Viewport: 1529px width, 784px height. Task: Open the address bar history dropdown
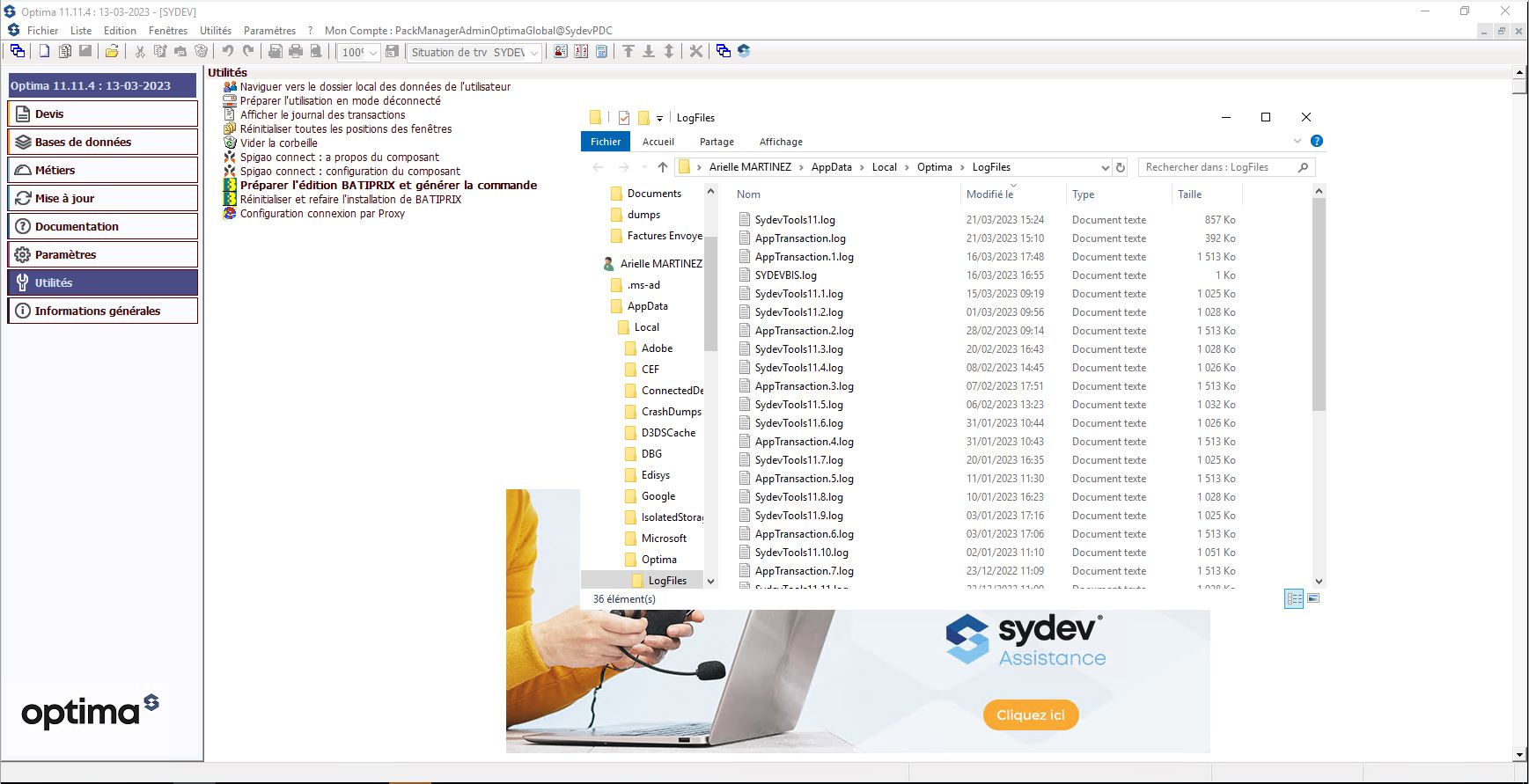coord(1106,167)
